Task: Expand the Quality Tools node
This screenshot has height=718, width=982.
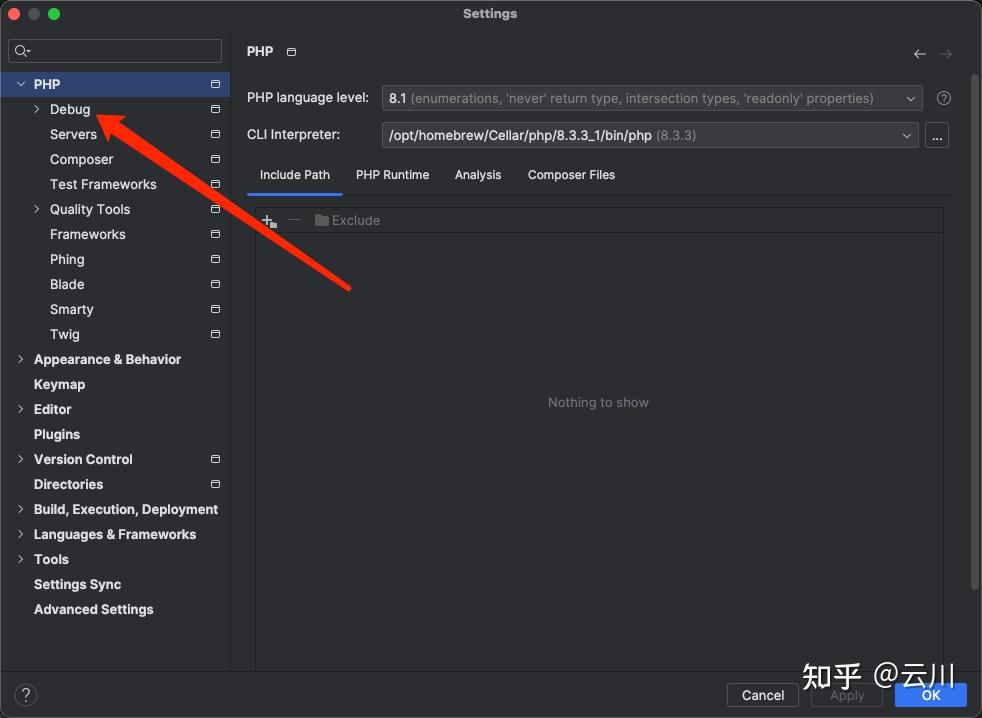Action: click(37, 209)
